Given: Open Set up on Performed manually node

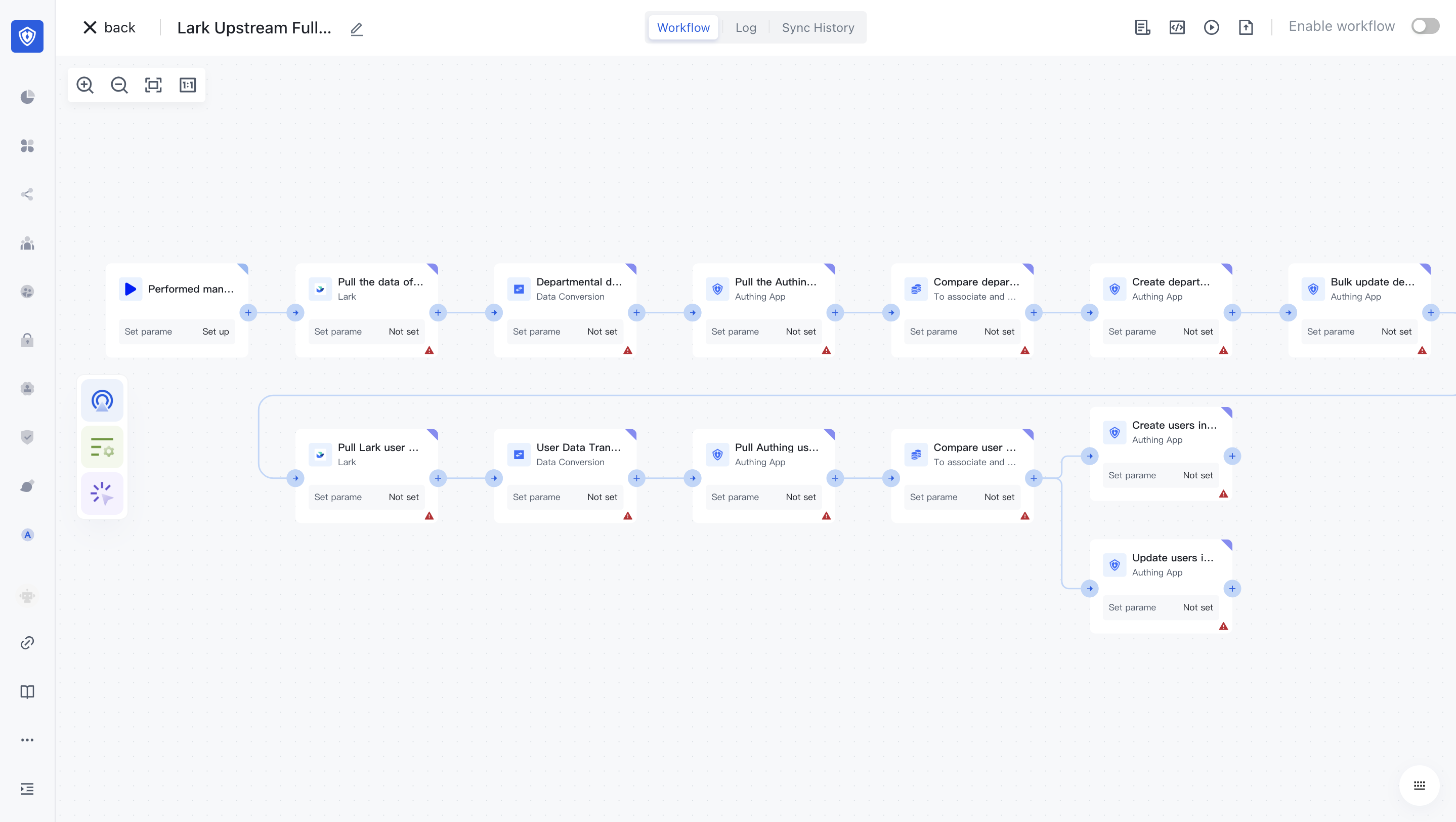Looking at the screenshot, I should pyautogui.click(x=216, y=332).
